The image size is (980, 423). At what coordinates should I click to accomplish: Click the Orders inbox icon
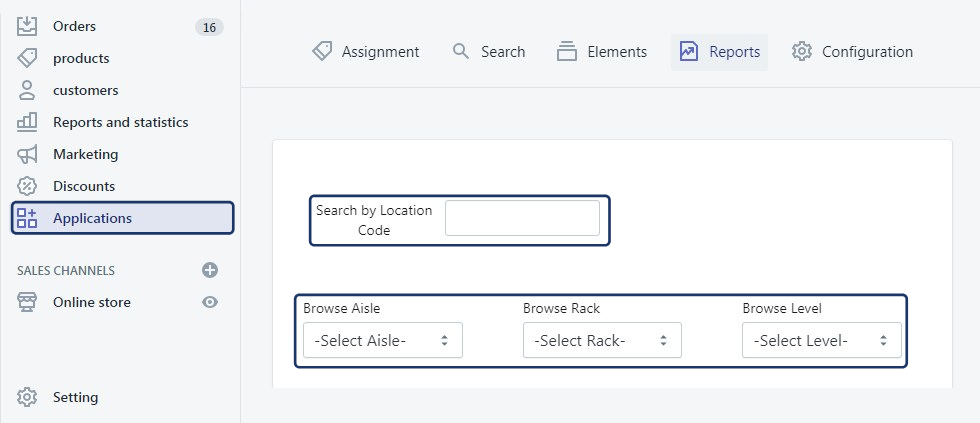coord(27,26)
